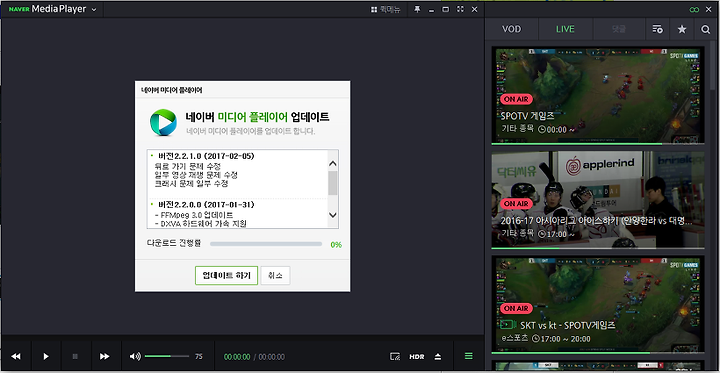Start playback with the play button
The width and height of the screenshot is (720, 373).
click(x=46, y=356)
